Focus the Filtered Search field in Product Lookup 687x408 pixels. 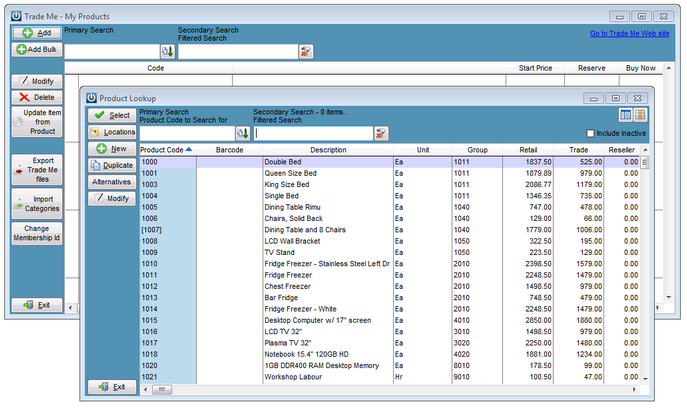tap(313, 133)
